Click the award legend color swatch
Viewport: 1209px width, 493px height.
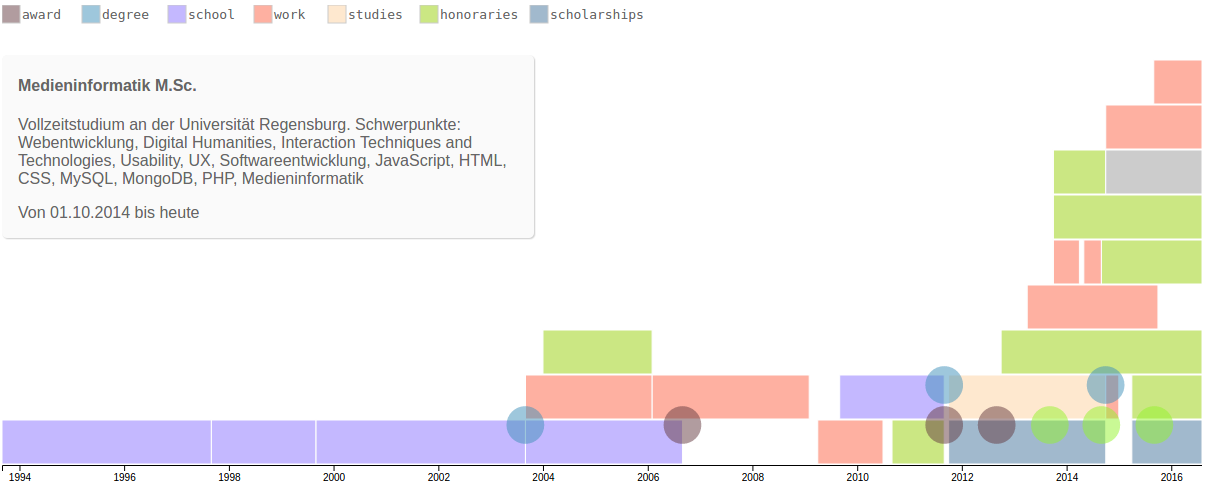coord(11,14)
